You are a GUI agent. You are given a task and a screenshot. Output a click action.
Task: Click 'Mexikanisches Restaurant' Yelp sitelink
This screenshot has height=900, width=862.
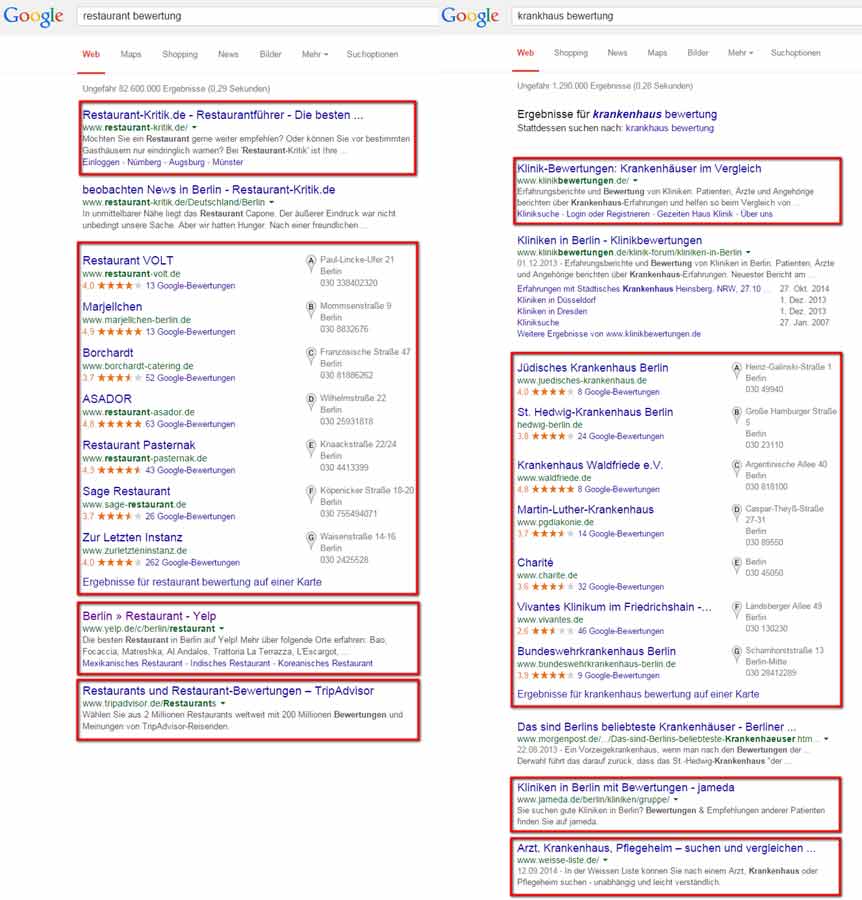pyautogui.click(x=132, y=663)
